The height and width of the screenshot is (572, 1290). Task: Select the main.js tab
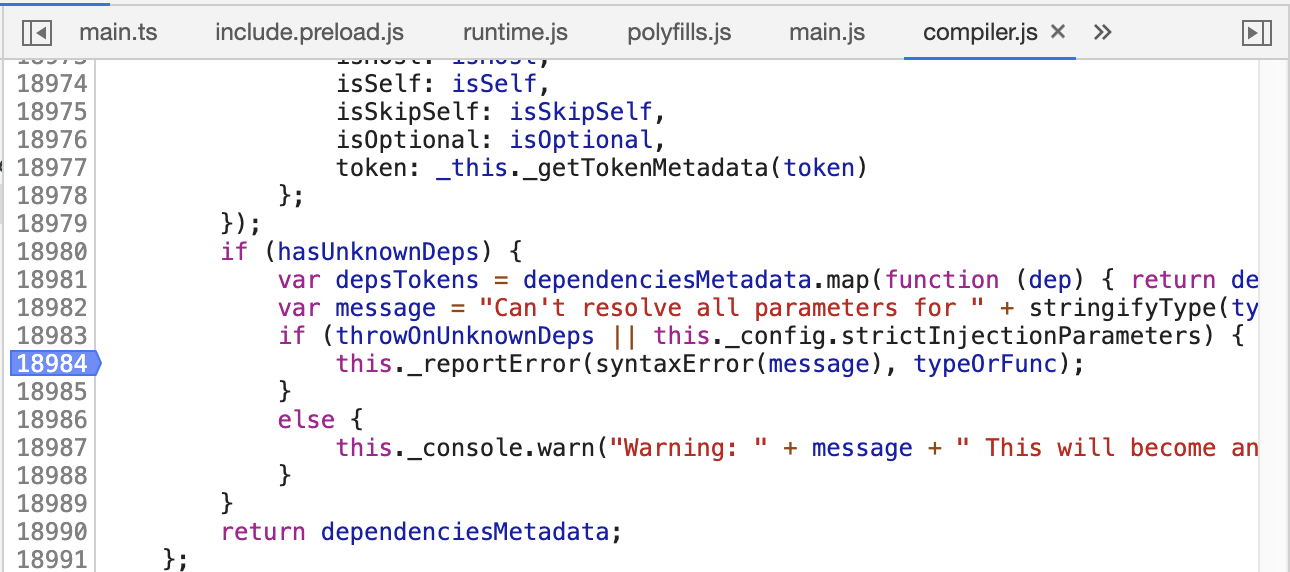click(x=827, y=32)
